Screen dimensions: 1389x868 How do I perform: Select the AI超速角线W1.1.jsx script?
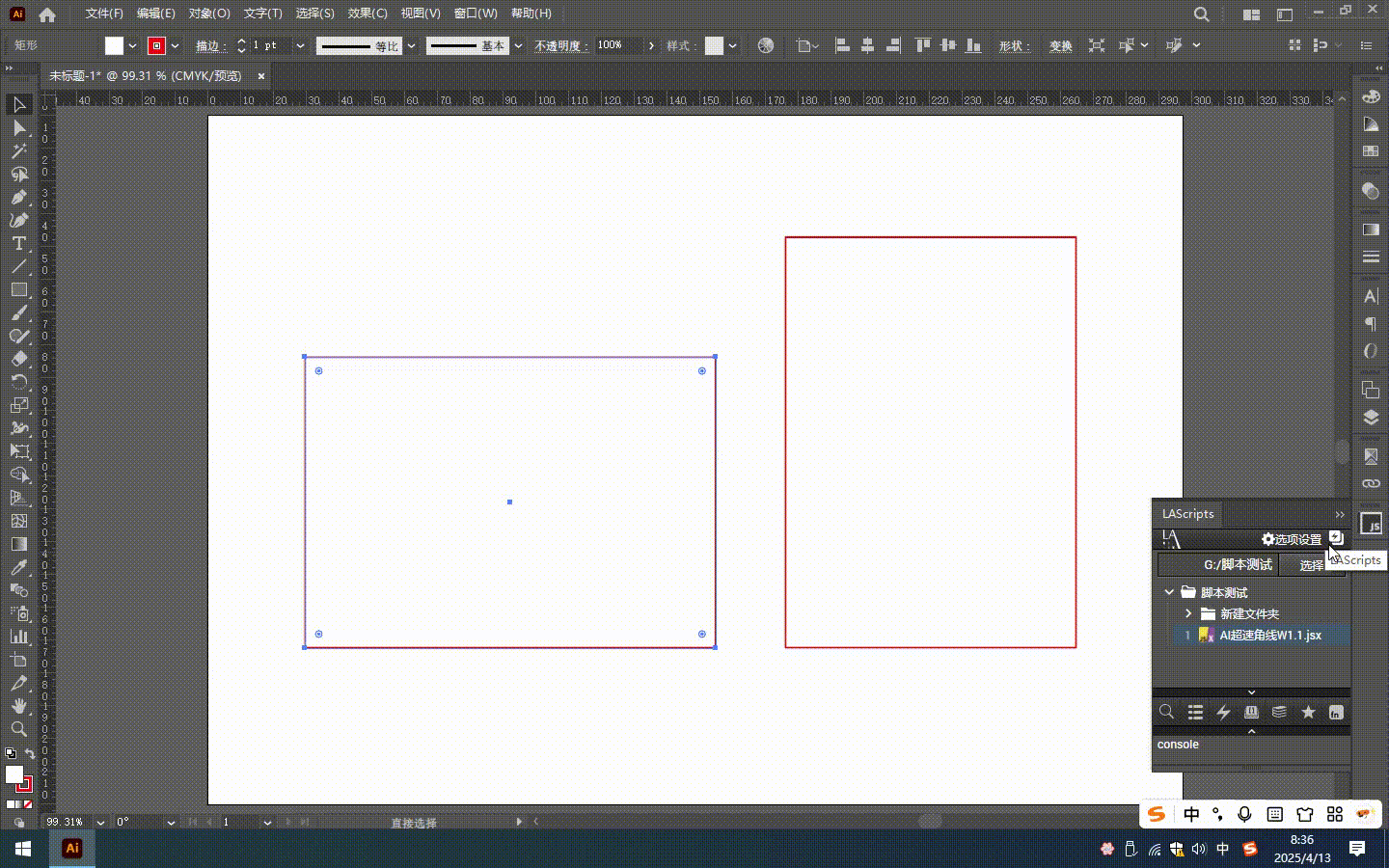pos(1269,635)
